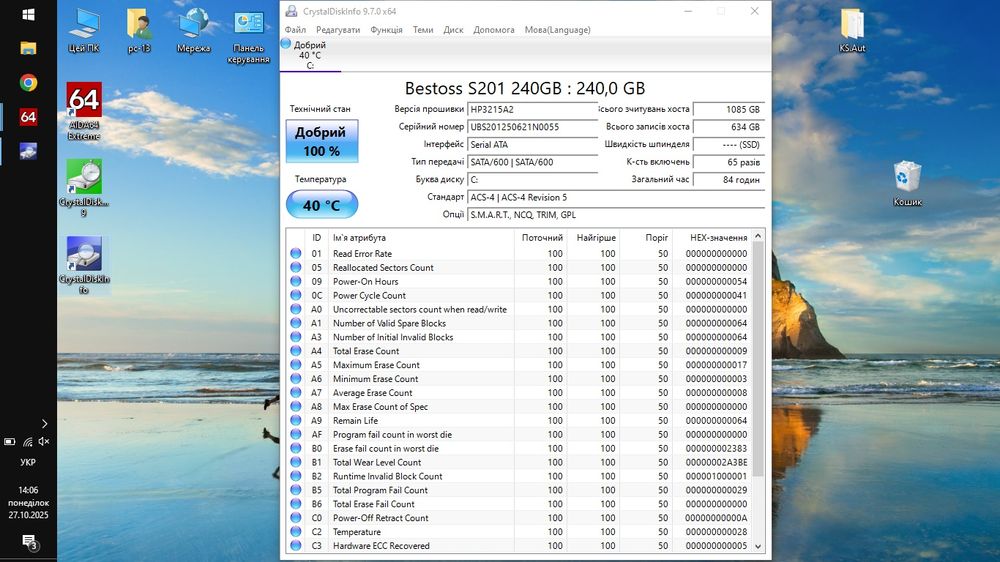The height and width of the screenshot is (562, 1000).
Task: Open the Теми menu
Action: [423, 30]
